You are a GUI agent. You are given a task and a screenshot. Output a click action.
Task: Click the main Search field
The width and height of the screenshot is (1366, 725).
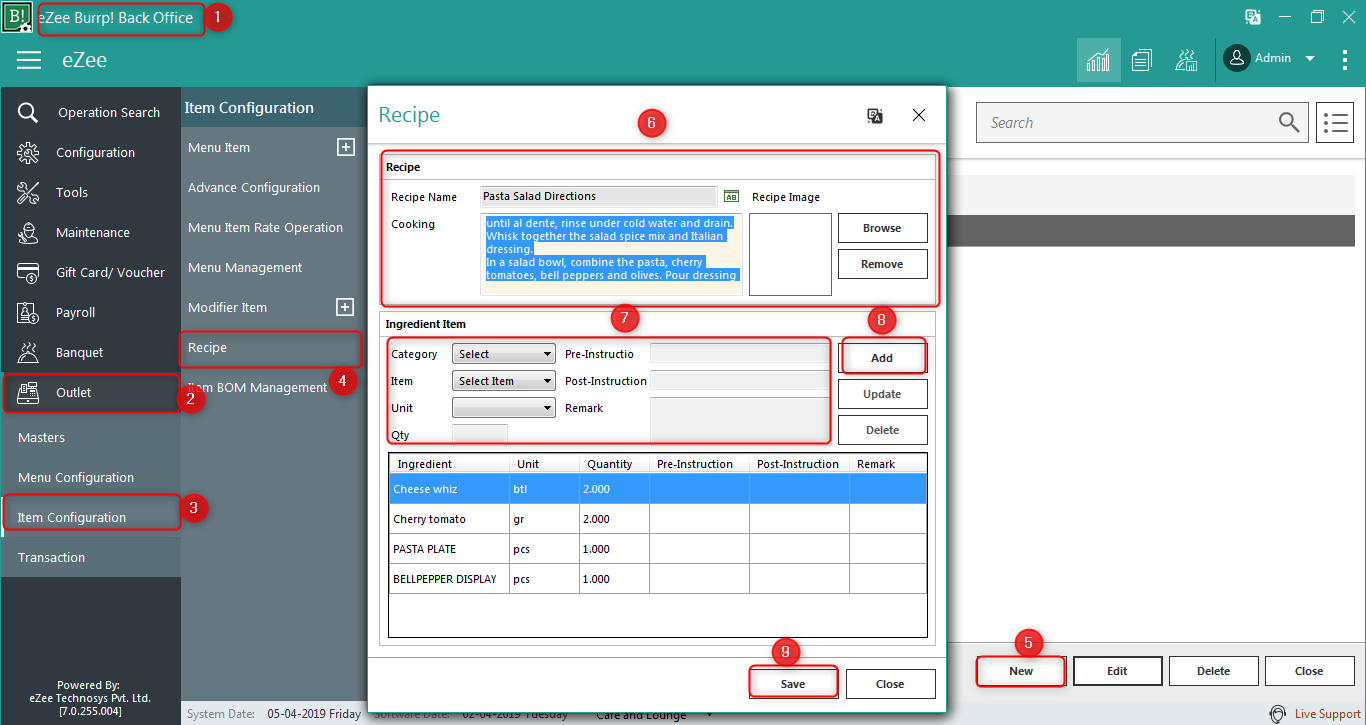pyautogui.click(x=1142, y=123)
